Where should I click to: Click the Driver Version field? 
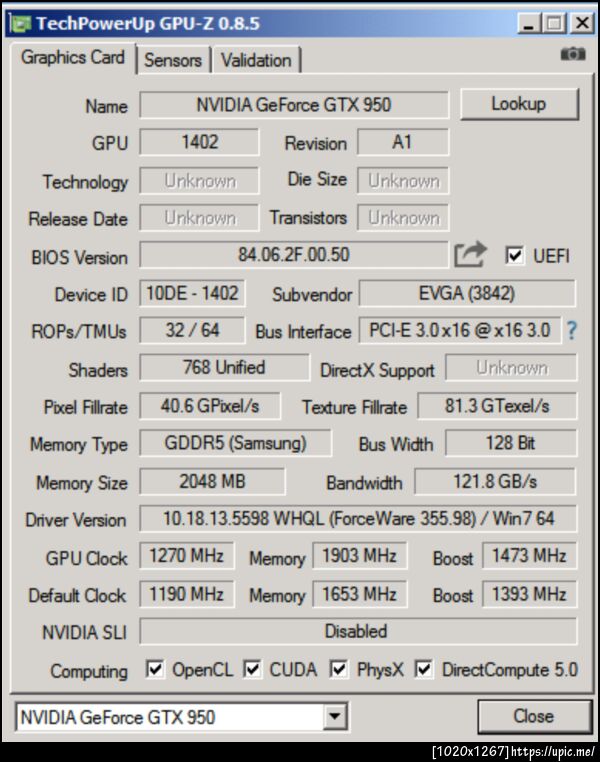point(358,519)
